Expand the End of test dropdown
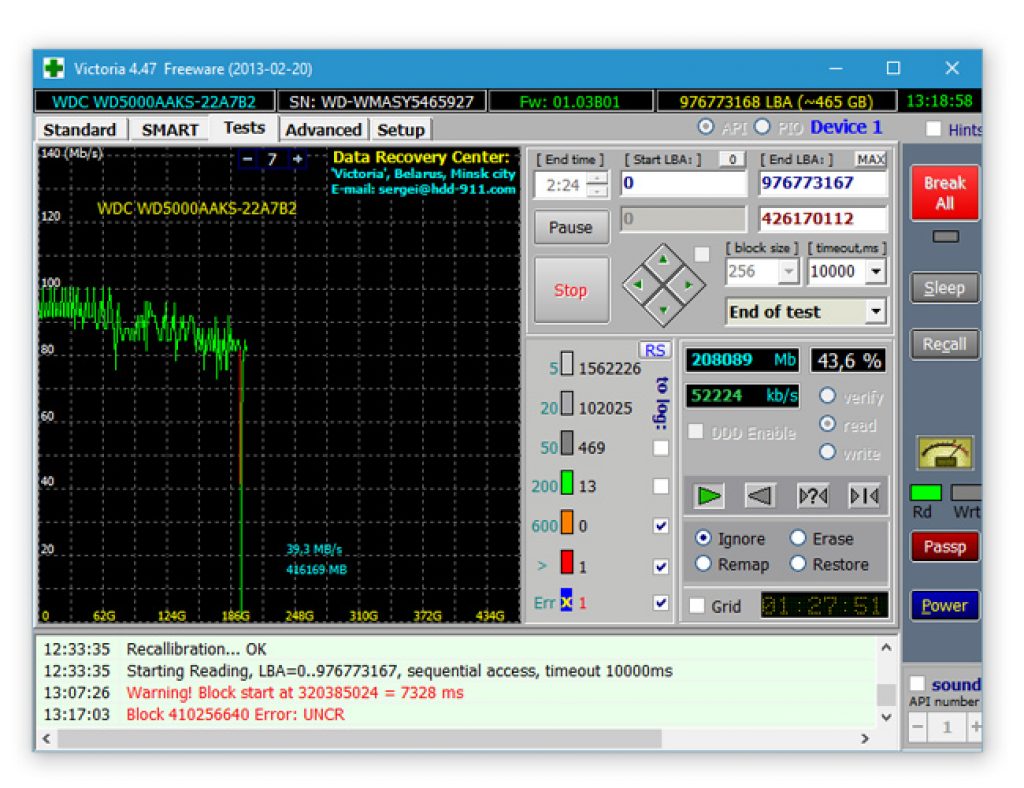Viewport: 1024px width, 788px height. pos(876,311)
